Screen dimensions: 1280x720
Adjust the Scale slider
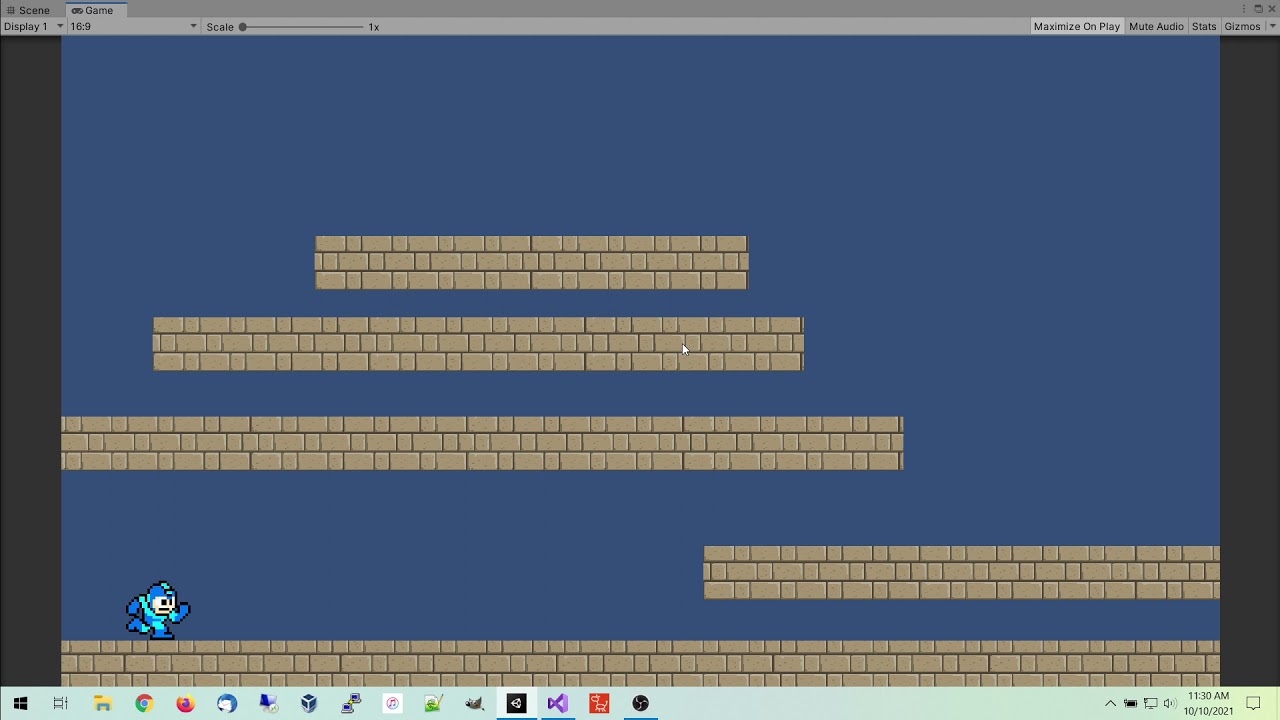[x=302, y=27]
